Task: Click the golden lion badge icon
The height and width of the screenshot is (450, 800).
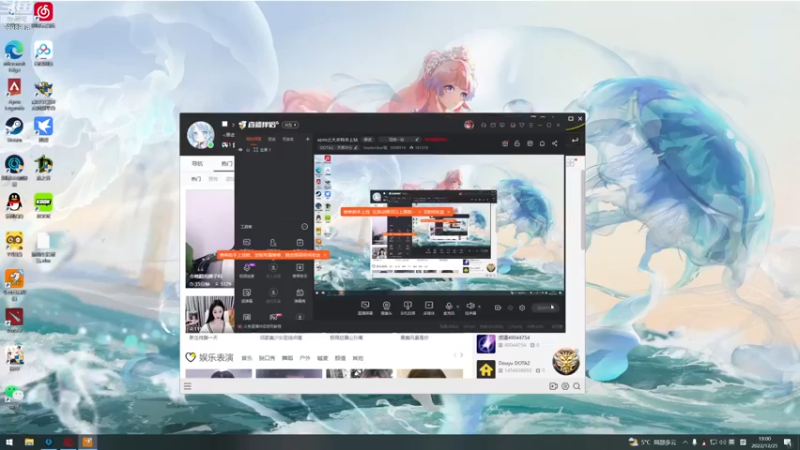Action: pyautogui.click(x=566, y=361)
